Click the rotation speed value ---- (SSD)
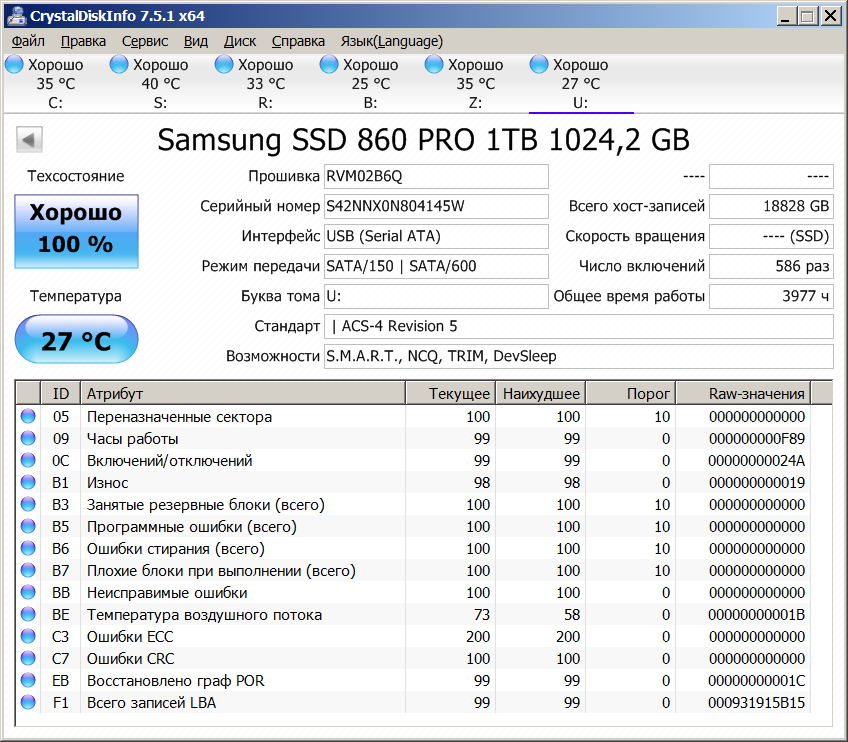Screen dimensions: 848x742 pyautogui.click(x=771, y=236)
